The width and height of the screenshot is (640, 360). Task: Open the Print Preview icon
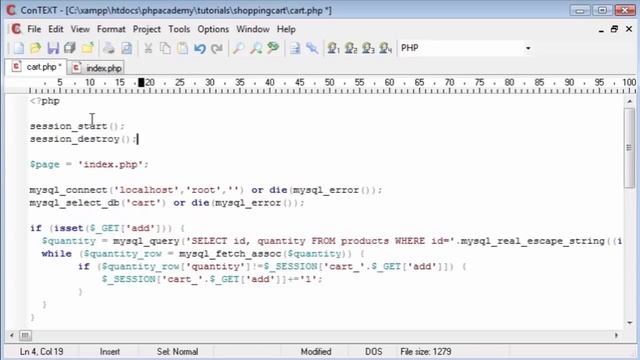127,48
